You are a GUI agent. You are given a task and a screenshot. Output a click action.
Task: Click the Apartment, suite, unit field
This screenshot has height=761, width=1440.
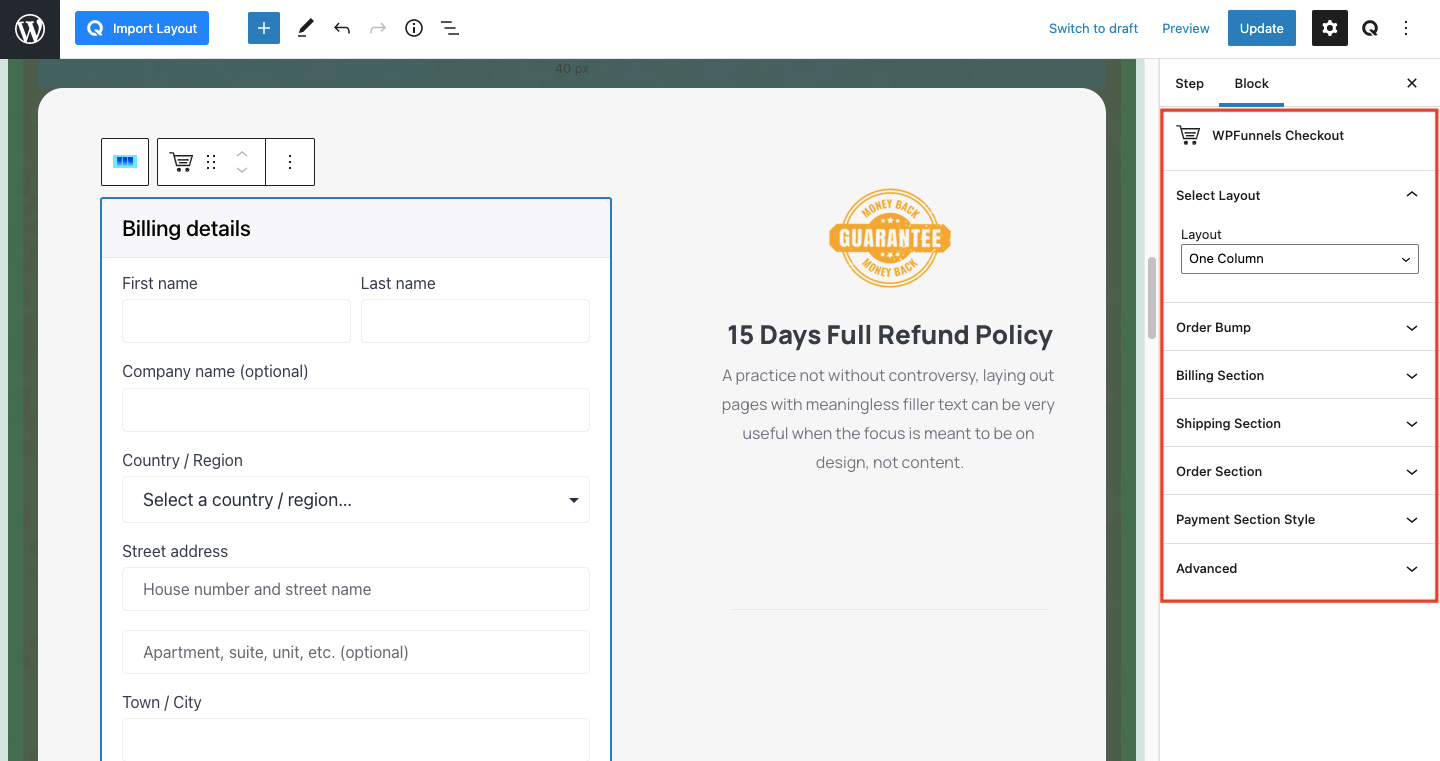click(x=356, y=652)
